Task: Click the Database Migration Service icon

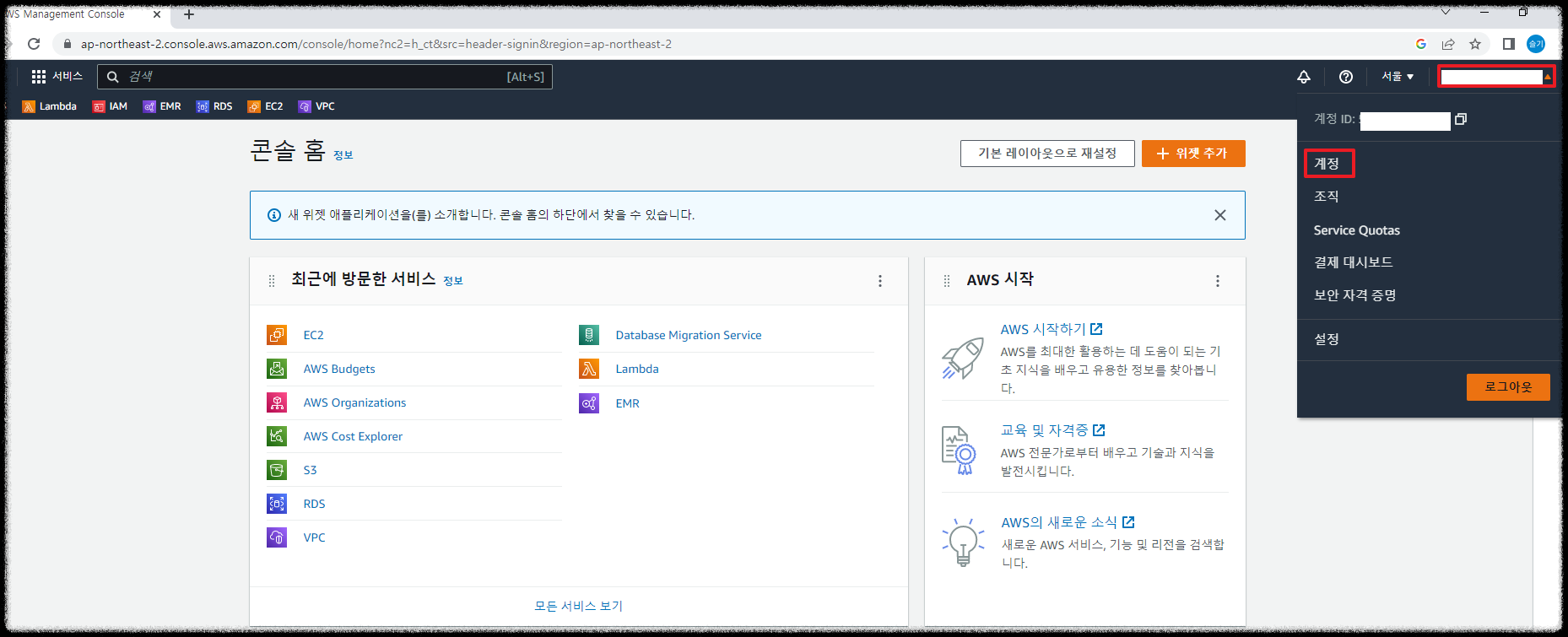Action: [x=589, y=335]
